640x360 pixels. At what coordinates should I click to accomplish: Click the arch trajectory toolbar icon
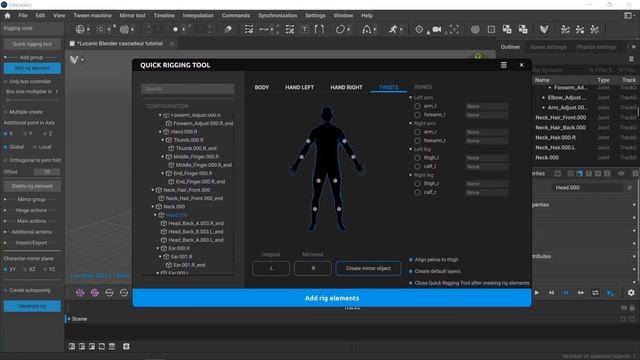367,29
